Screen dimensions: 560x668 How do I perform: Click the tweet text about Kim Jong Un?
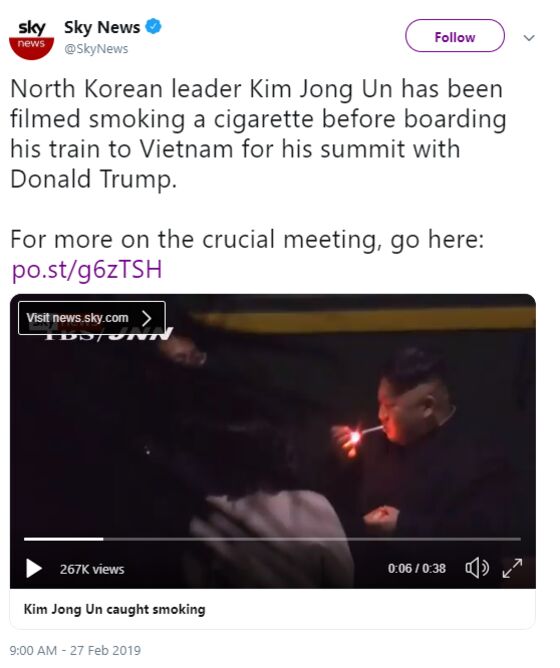[258, 134]
